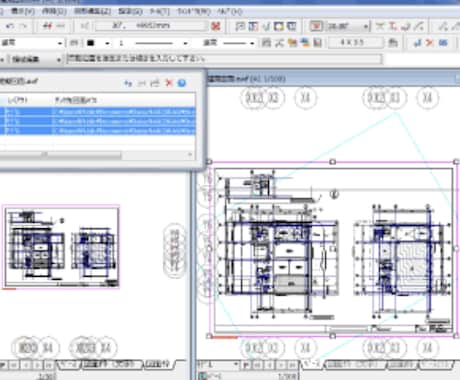Click the yellow-and-blue square icon in the top toolbar group
Viewport: 460px width, 380px height.
click(x=279, y=26)
